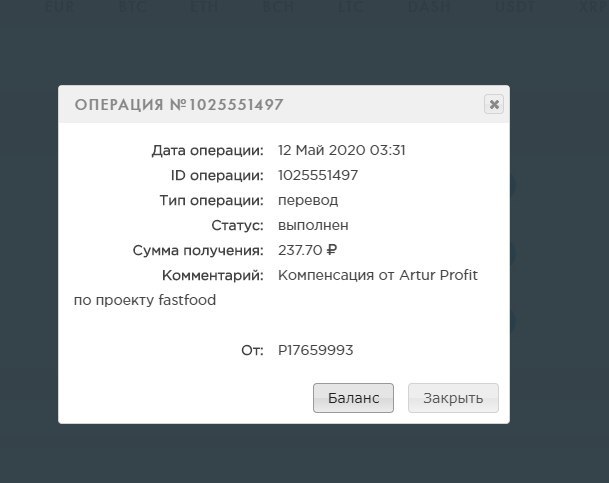Viewport: 609px width, 483px height.
Task: Click the Баланс button
Action: 353,398
